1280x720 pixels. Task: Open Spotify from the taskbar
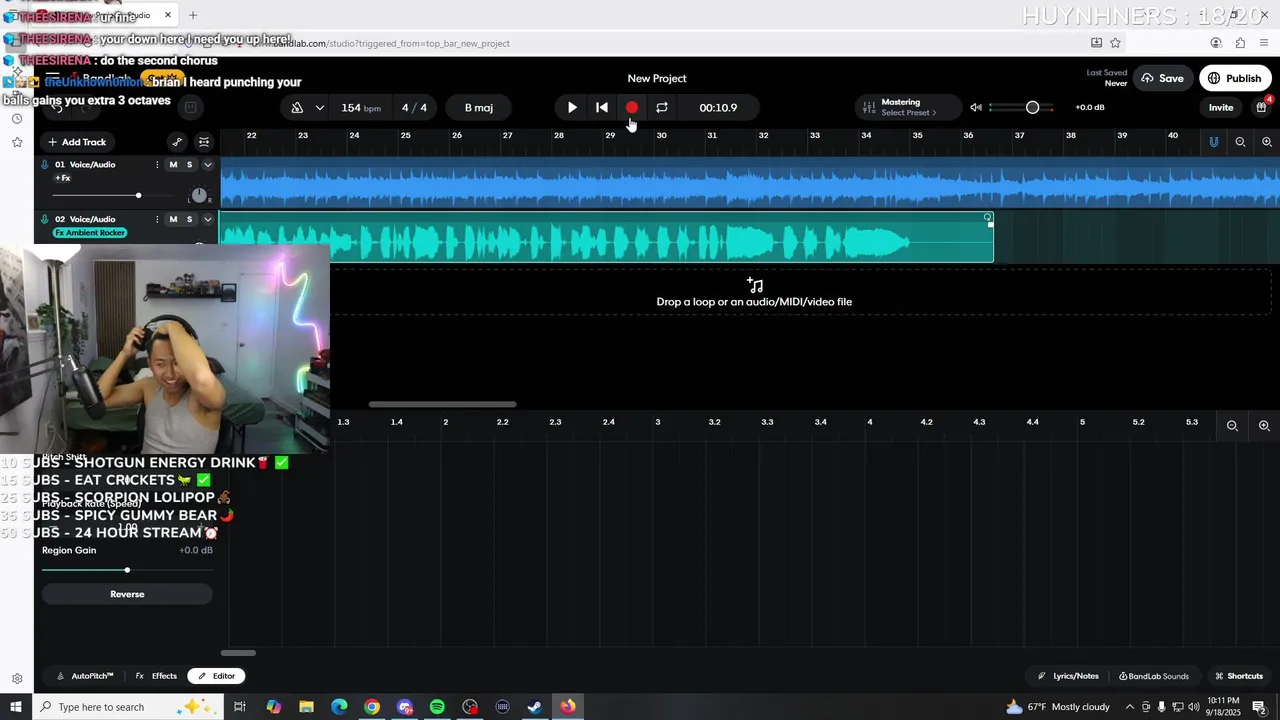pos(437,707)
